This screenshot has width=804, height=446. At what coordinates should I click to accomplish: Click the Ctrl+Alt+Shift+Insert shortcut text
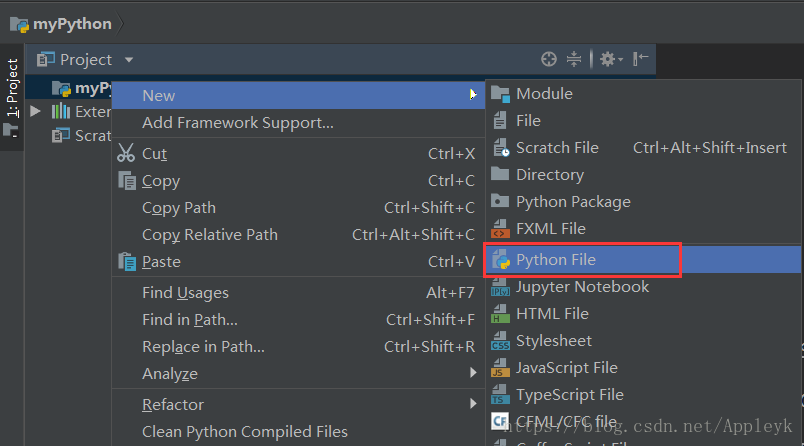(710, 148)
